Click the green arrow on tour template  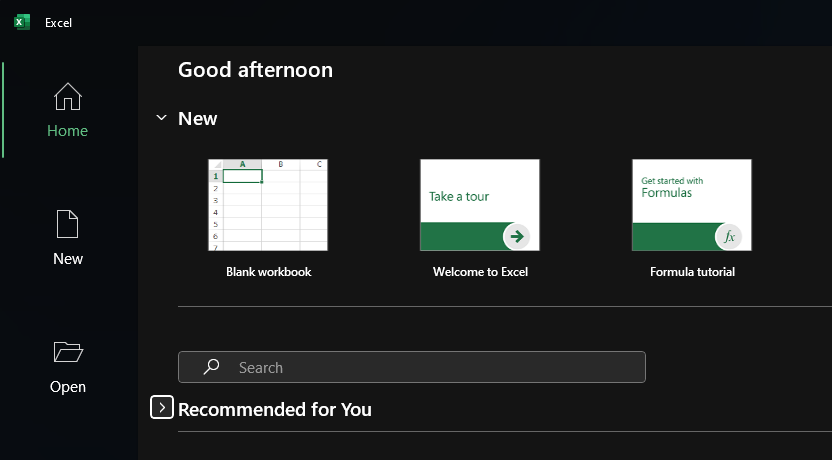pyautogui.click(x=516, y=236)
